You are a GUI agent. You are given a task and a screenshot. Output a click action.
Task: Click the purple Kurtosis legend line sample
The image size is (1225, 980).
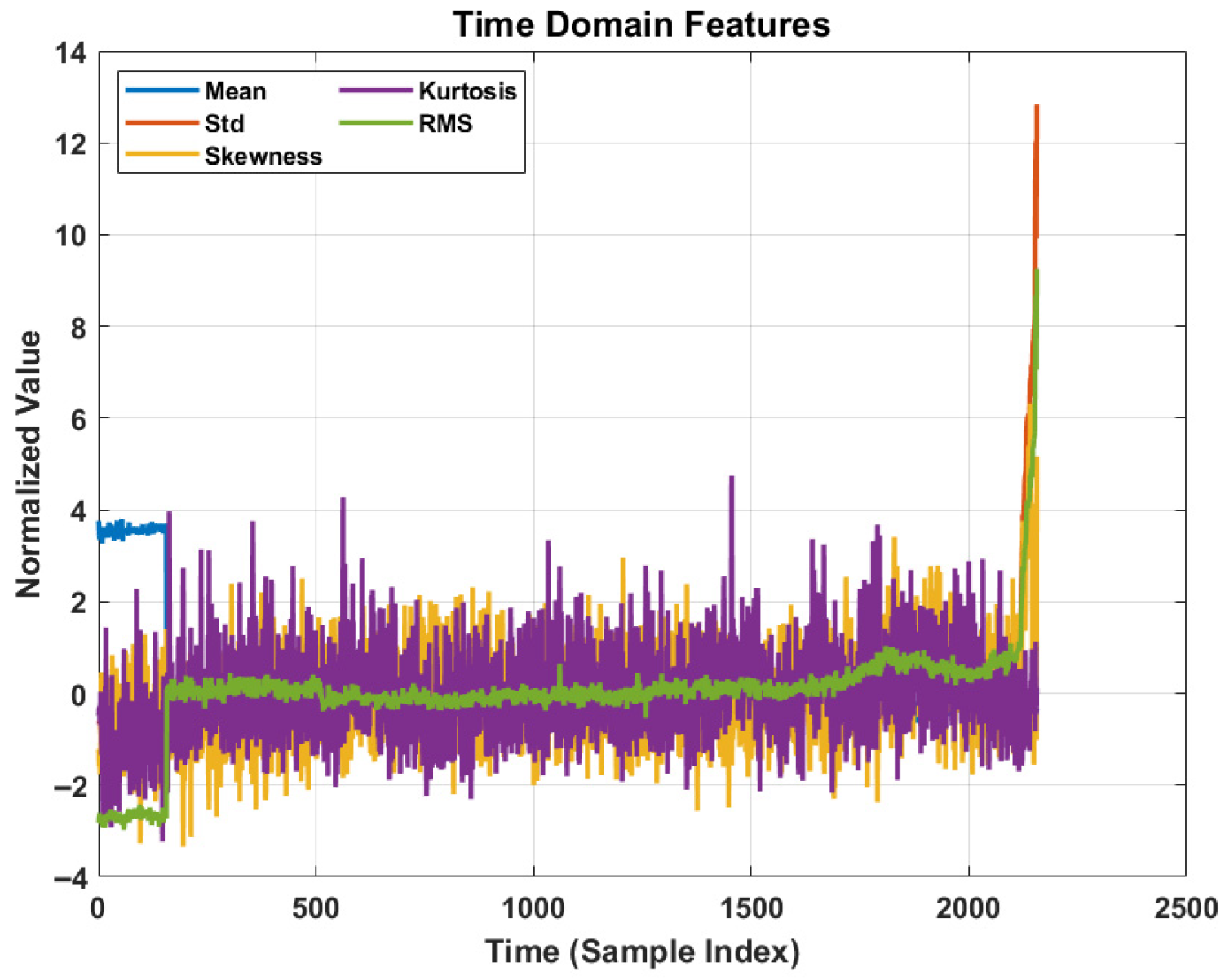(375, 90)
